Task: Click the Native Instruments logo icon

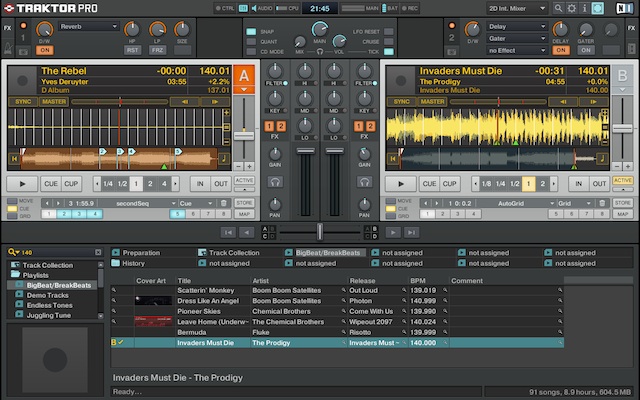Action: click(x=625, y=8)
